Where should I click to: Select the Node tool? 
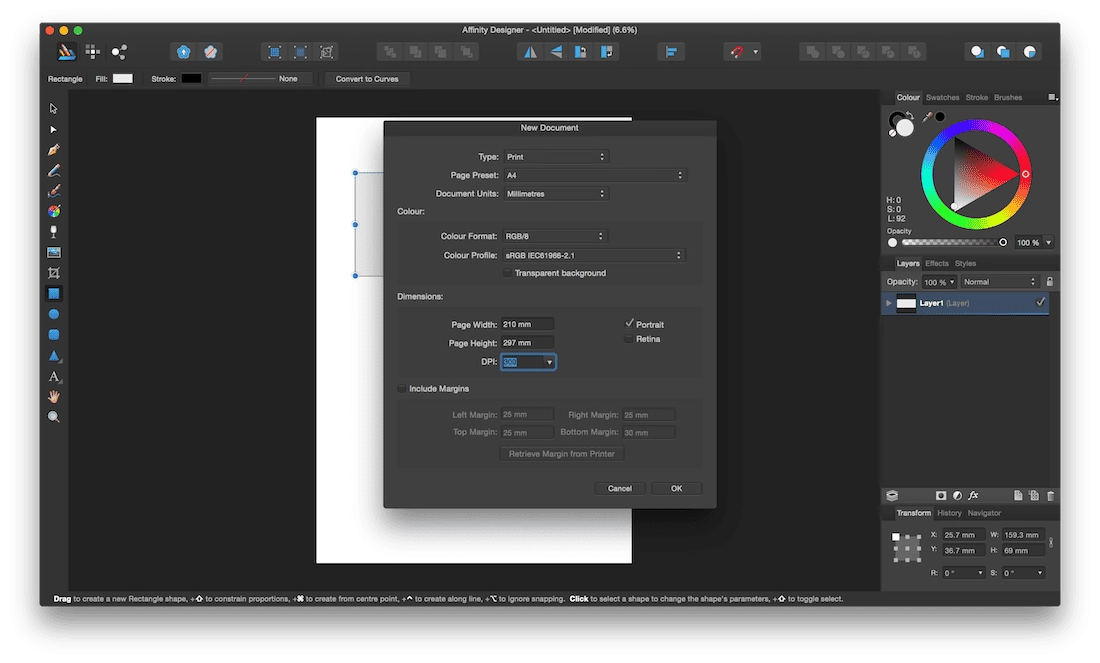[x=53, y=130]
